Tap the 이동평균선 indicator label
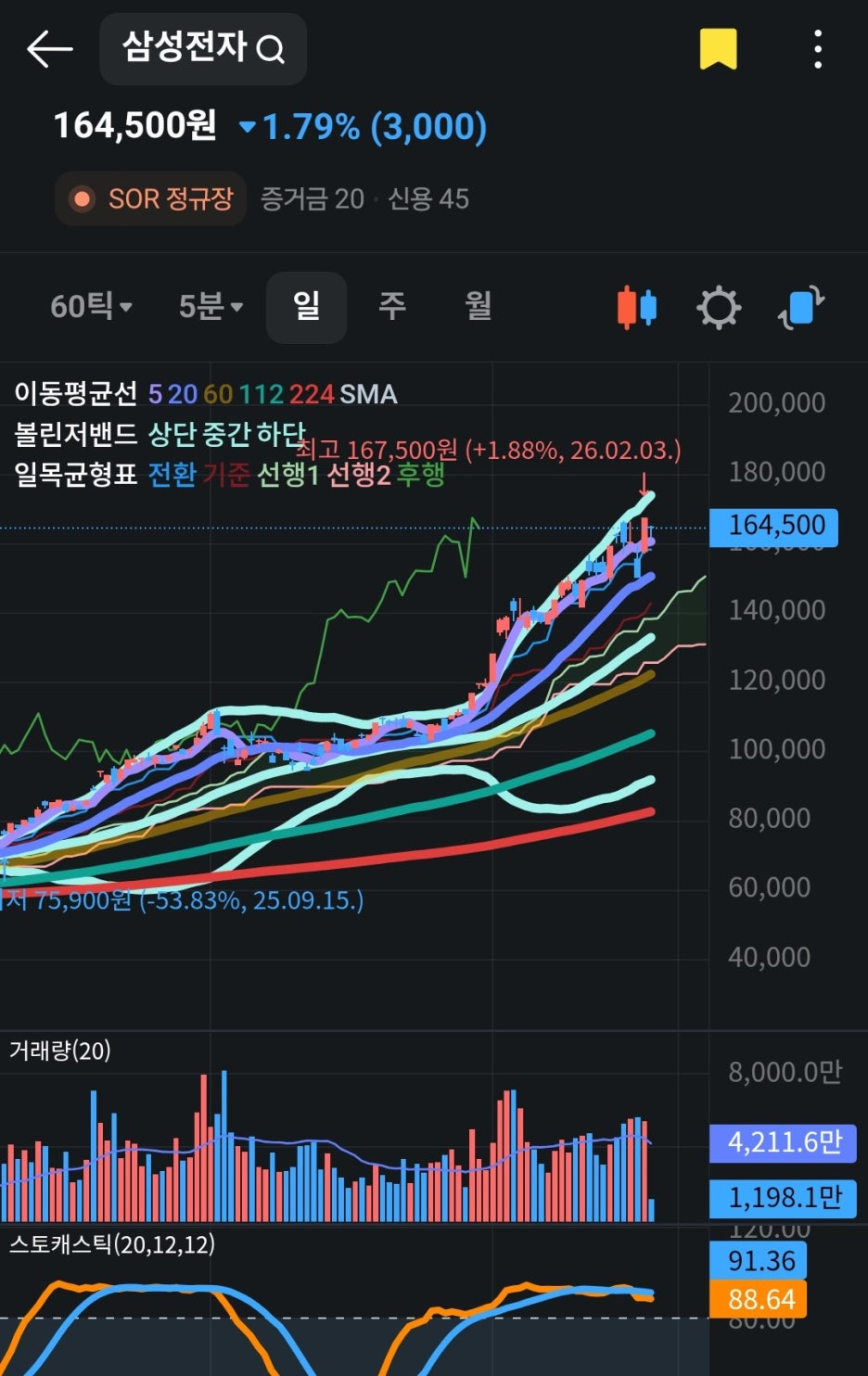The image size is (868, 1376). [x=75, y=394]
